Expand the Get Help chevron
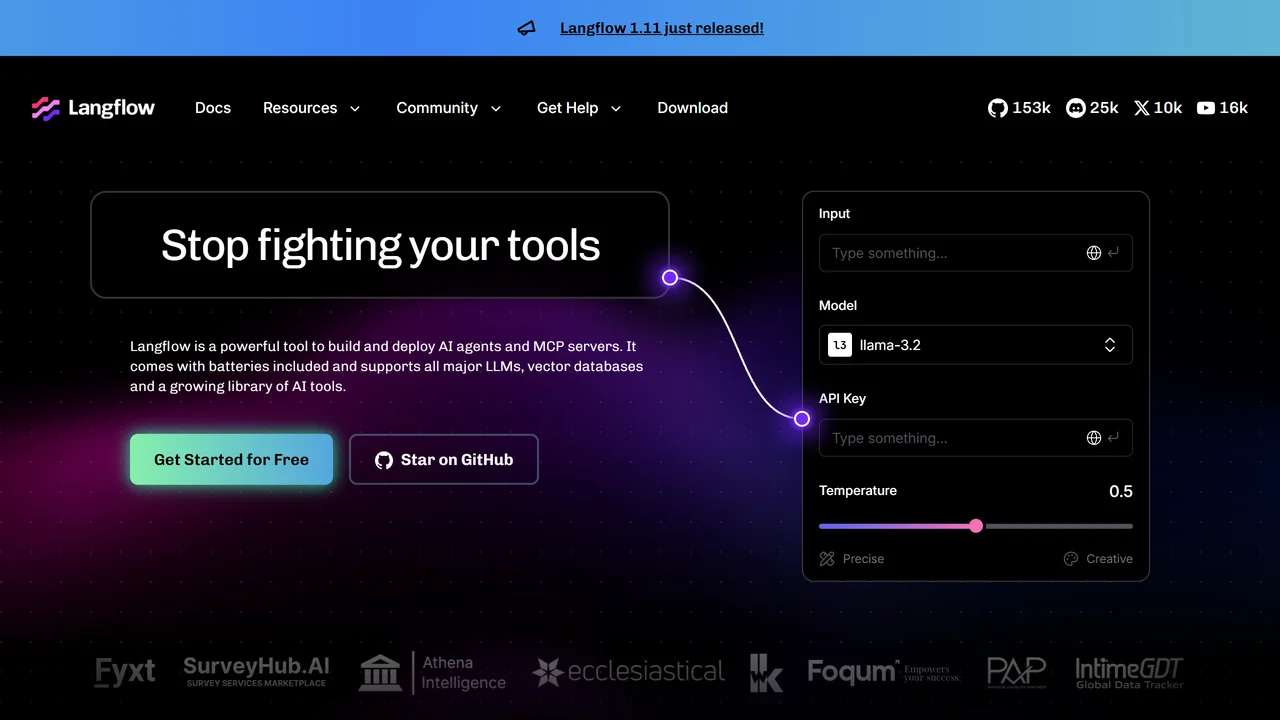Screen dimensions: 1280x720 616,109
